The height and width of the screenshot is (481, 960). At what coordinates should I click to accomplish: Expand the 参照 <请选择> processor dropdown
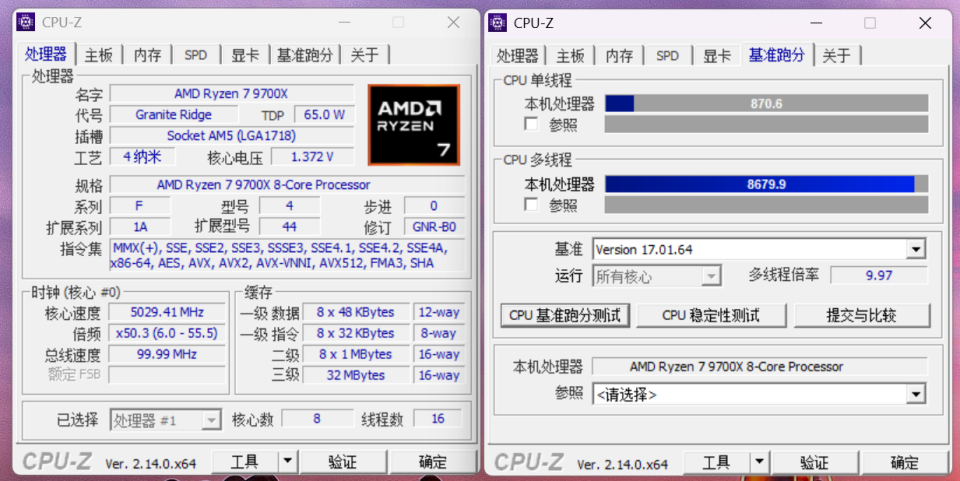click(915, 394)
